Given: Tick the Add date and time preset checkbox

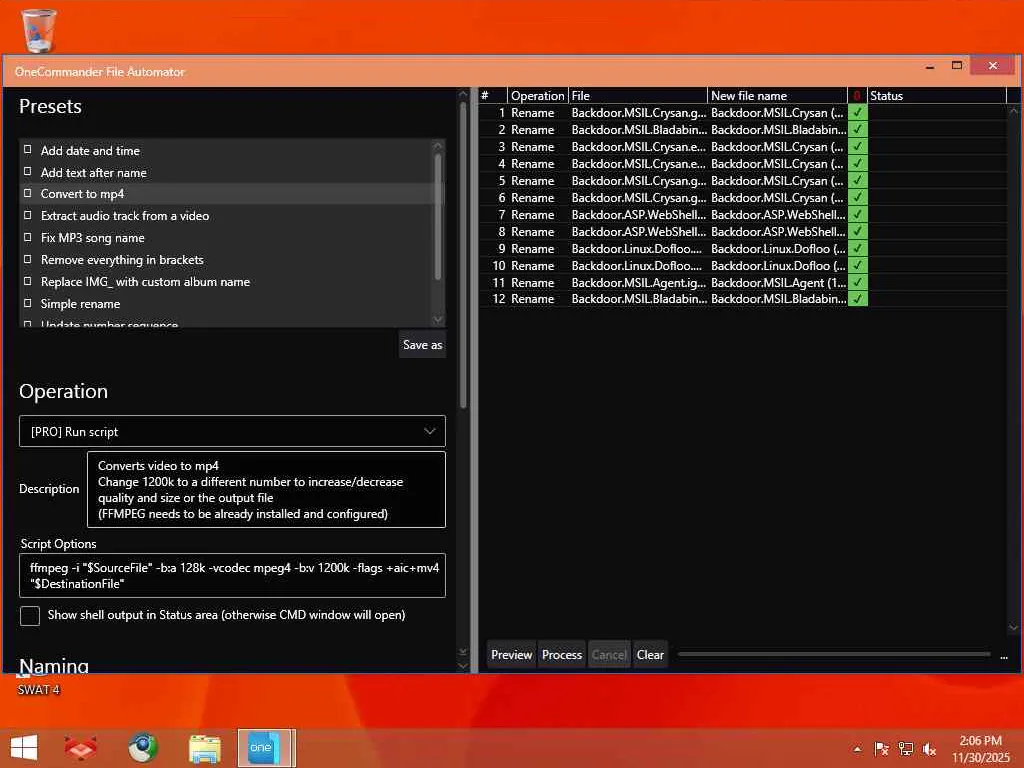Looking at the screenshot, I should (x=27, y=150).
